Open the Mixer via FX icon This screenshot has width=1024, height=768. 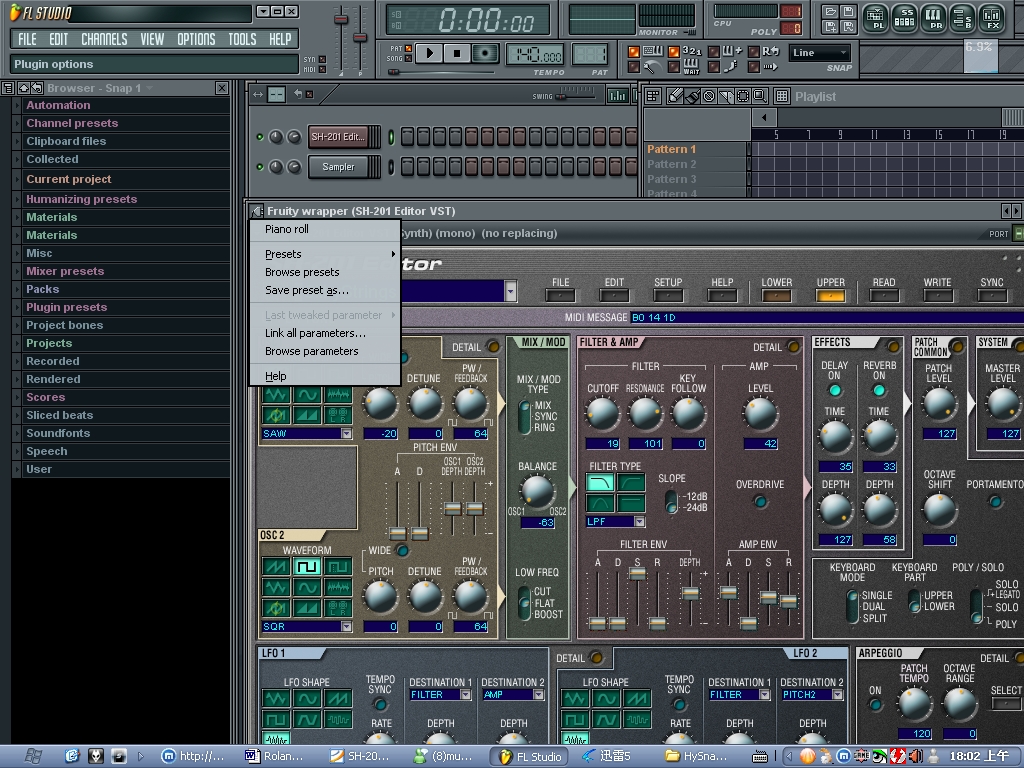click(992, 18)
